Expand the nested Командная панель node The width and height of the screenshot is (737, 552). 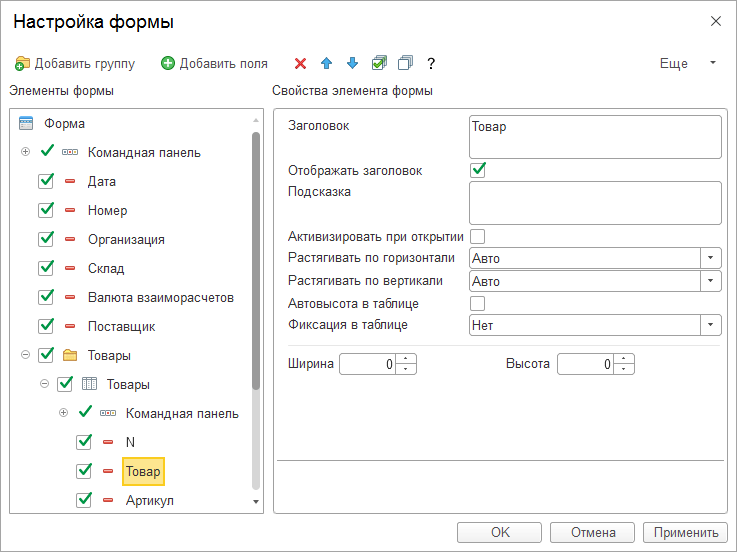[x=63, y=413]
